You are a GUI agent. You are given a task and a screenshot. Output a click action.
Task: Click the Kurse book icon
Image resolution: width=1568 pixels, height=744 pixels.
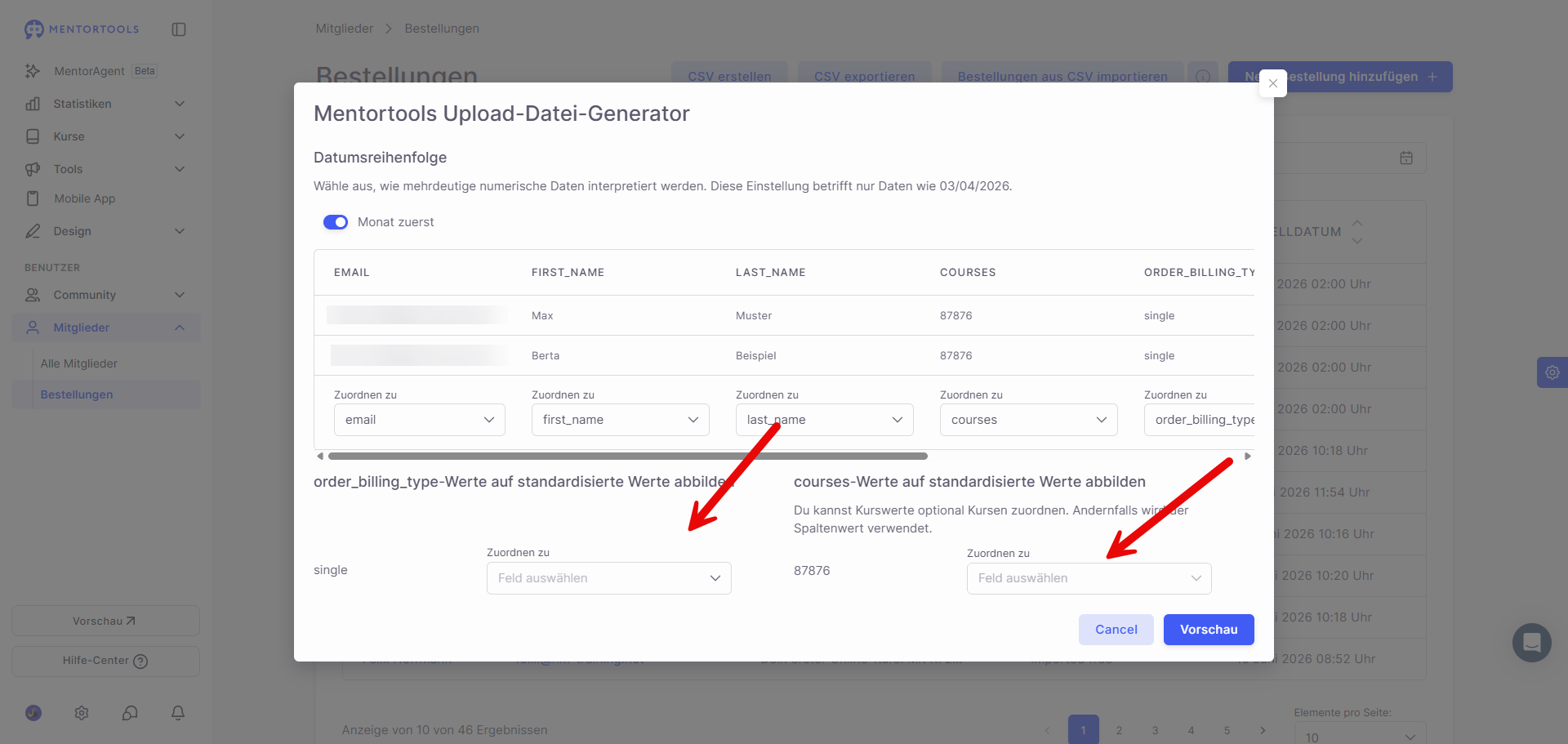pos(33,136)
